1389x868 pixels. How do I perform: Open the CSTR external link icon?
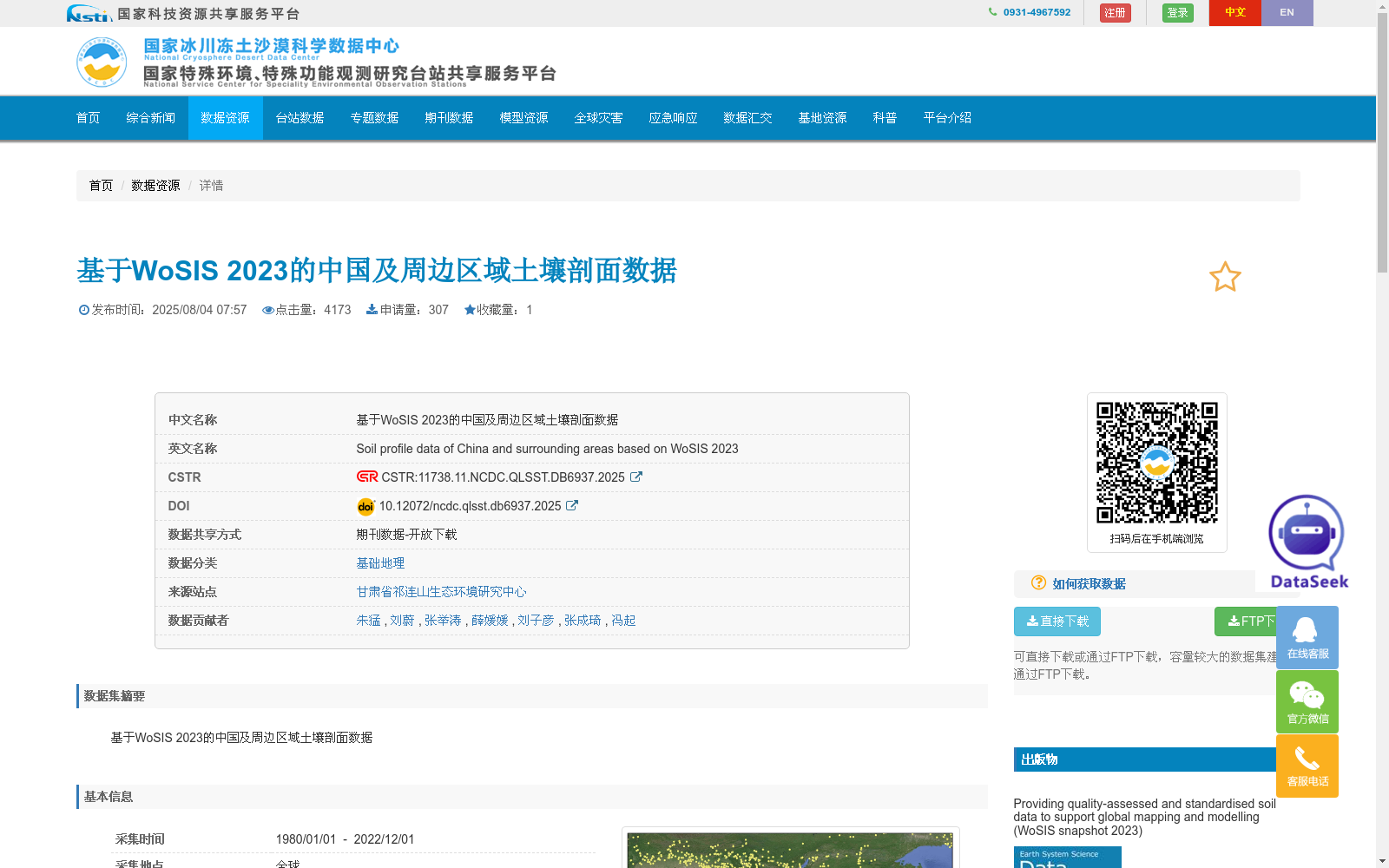tap(635, 477)
